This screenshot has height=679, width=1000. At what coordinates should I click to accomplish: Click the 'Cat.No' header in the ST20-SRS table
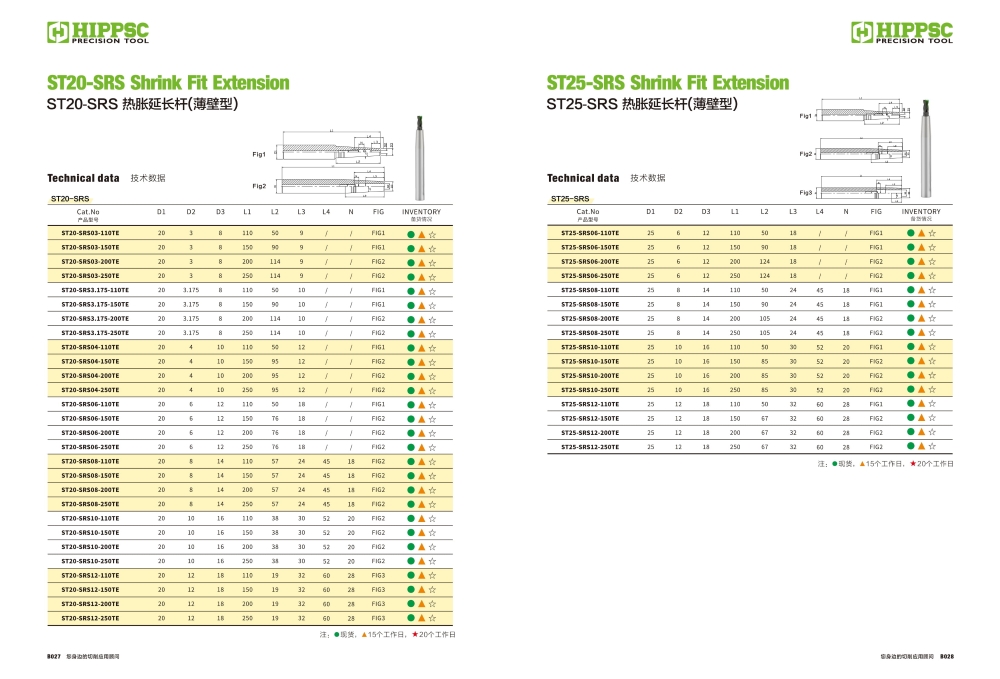pyautogui.click(x=88, y=212)
